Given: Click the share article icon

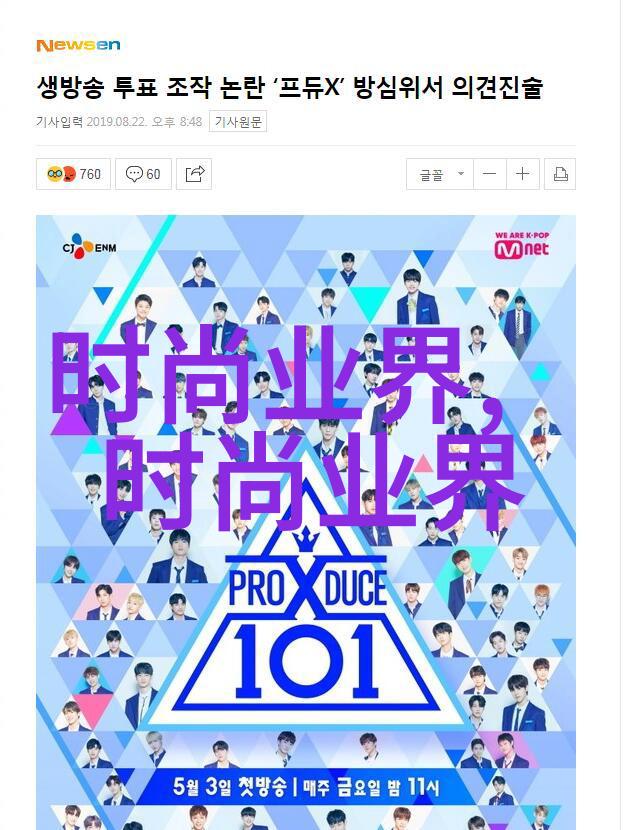Looking at the screenshot, I should point(194,174).
